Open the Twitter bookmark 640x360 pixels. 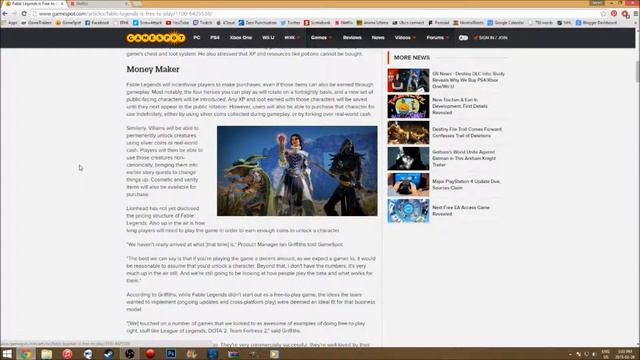[291, 23]
